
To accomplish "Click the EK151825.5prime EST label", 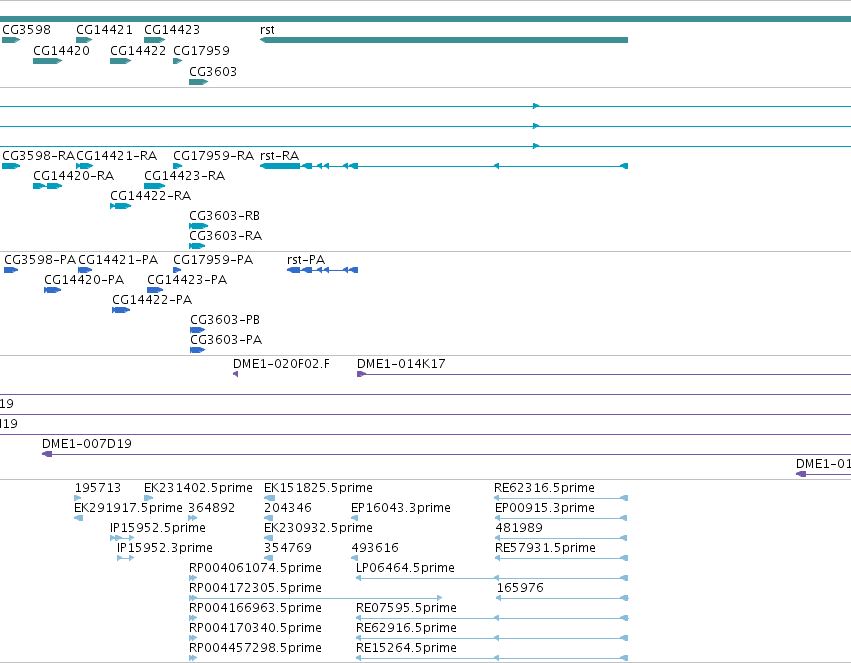I will (x=318, y=489).
